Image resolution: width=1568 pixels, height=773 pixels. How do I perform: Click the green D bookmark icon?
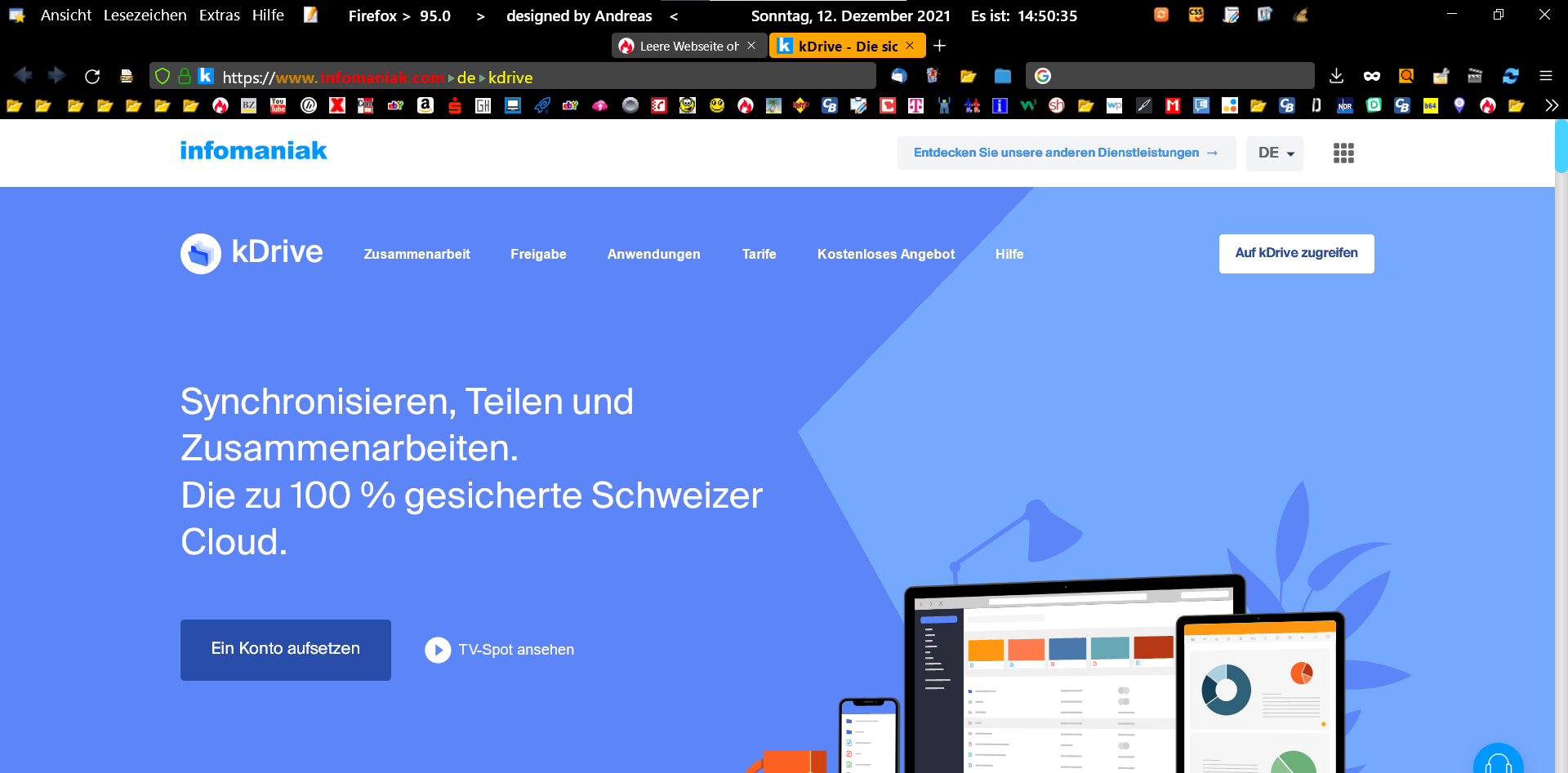(x=1374, y=105)
